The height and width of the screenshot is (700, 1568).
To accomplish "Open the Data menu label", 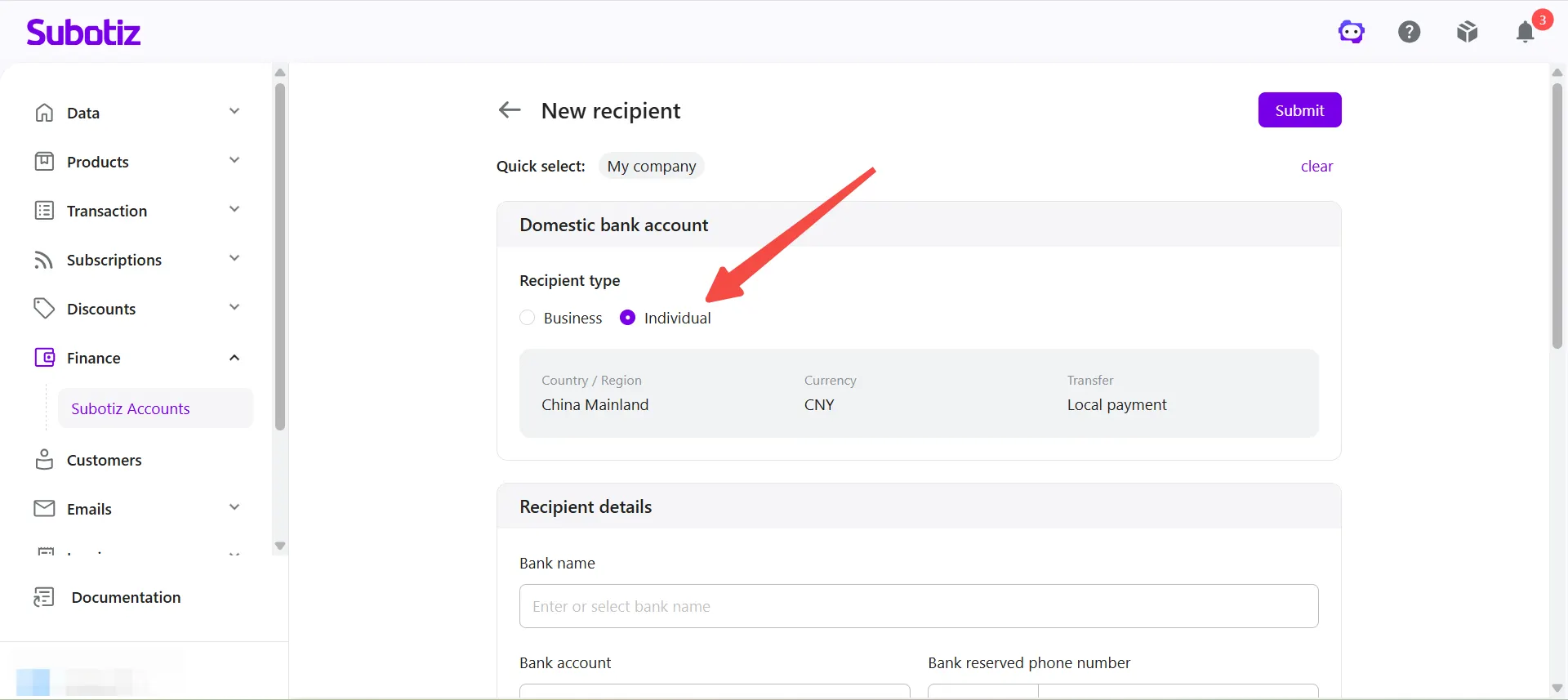I will pos(83,113).
